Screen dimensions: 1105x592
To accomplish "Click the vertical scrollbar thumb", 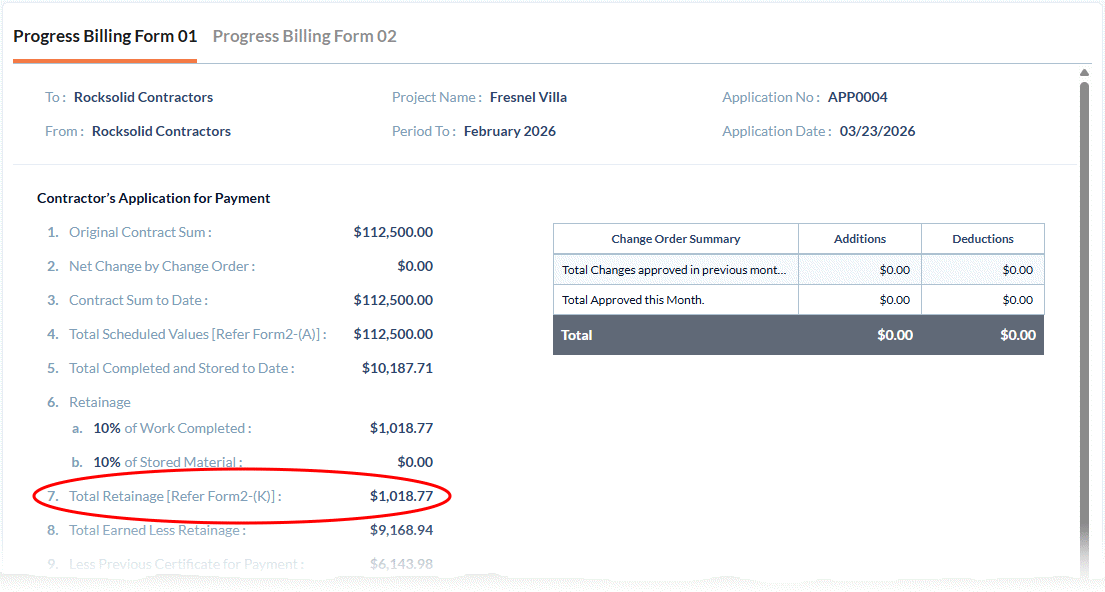I will point(1085,320).
